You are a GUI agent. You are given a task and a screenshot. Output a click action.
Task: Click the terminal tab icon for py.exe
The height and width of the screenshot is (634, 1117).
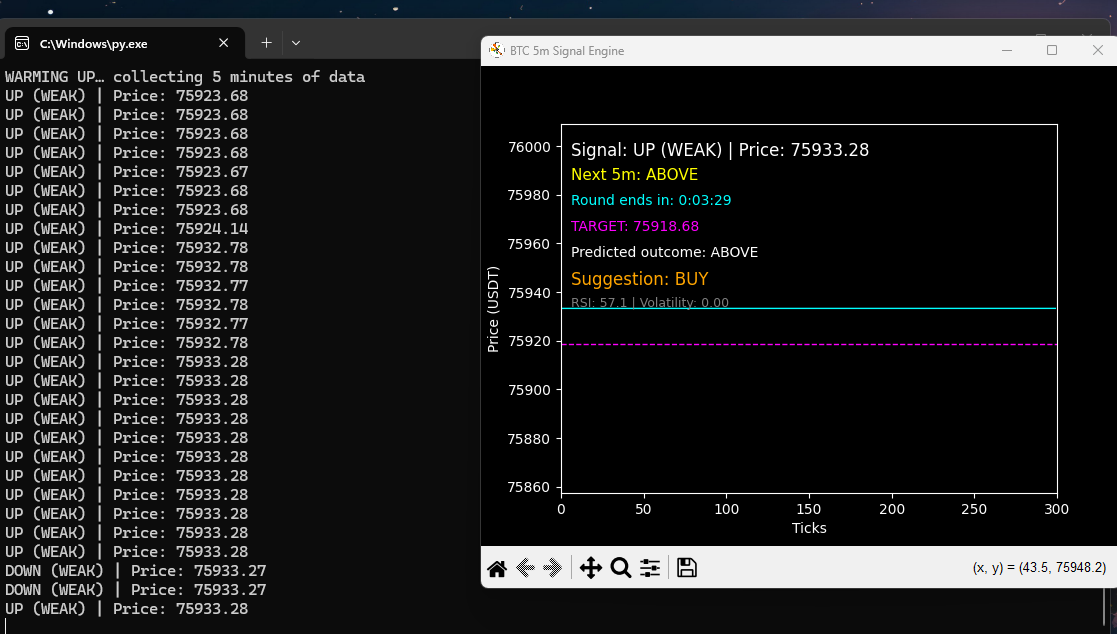[x=22, y=43]
